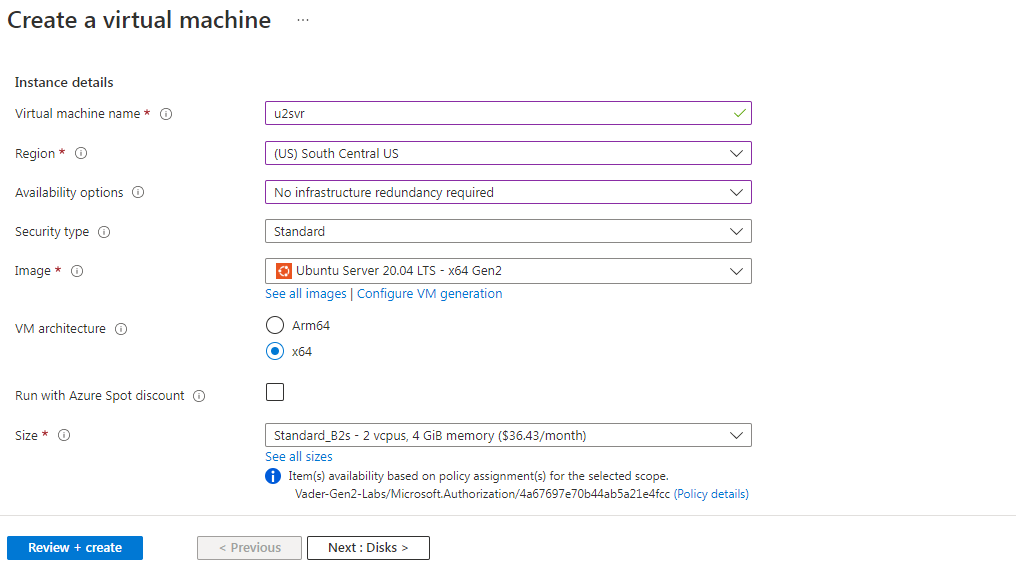Image resolution: width=1016 pixels, height=569 pixels.
Task: Show info tooltip for Security type
Action: tap(104, 232)
